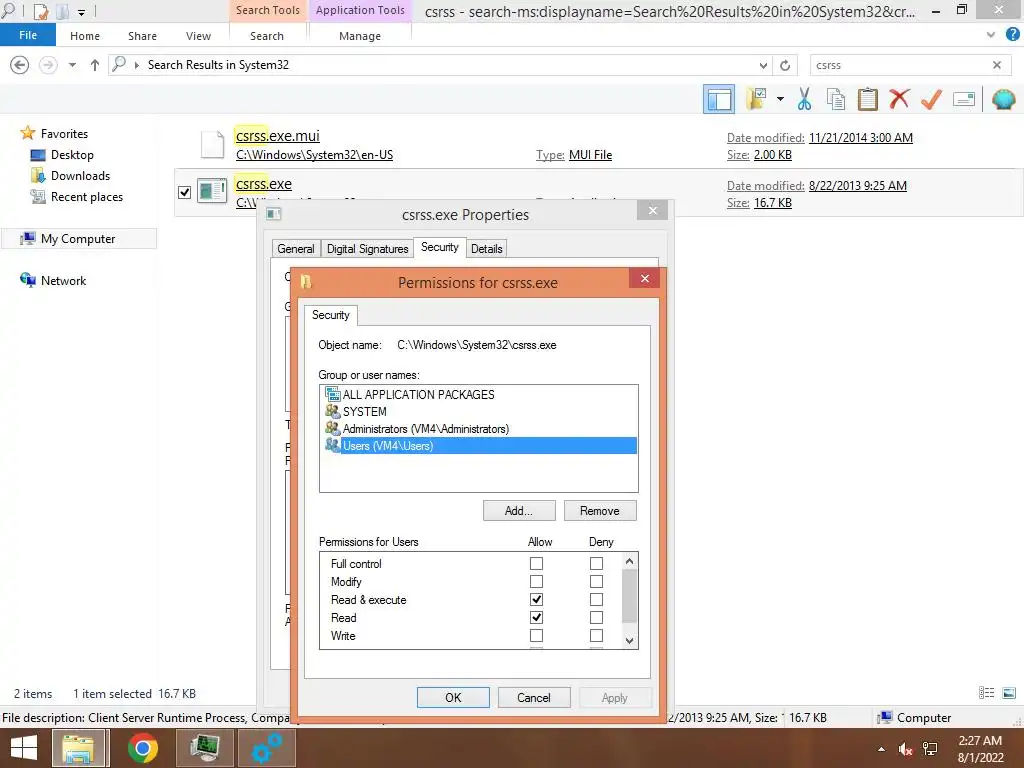Open the Windows Start button
The image size is (1024, 768).
pyautogui.click(x=24, y=748)
